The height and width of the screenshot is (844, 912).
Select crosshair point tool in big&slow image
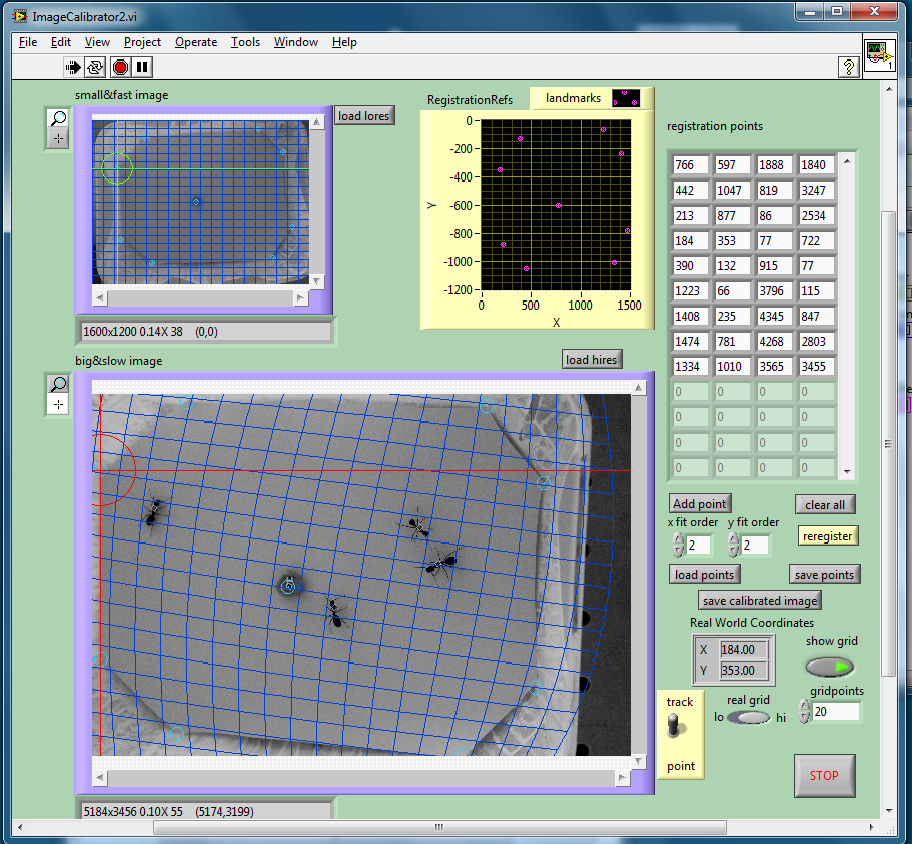point(59,404)
